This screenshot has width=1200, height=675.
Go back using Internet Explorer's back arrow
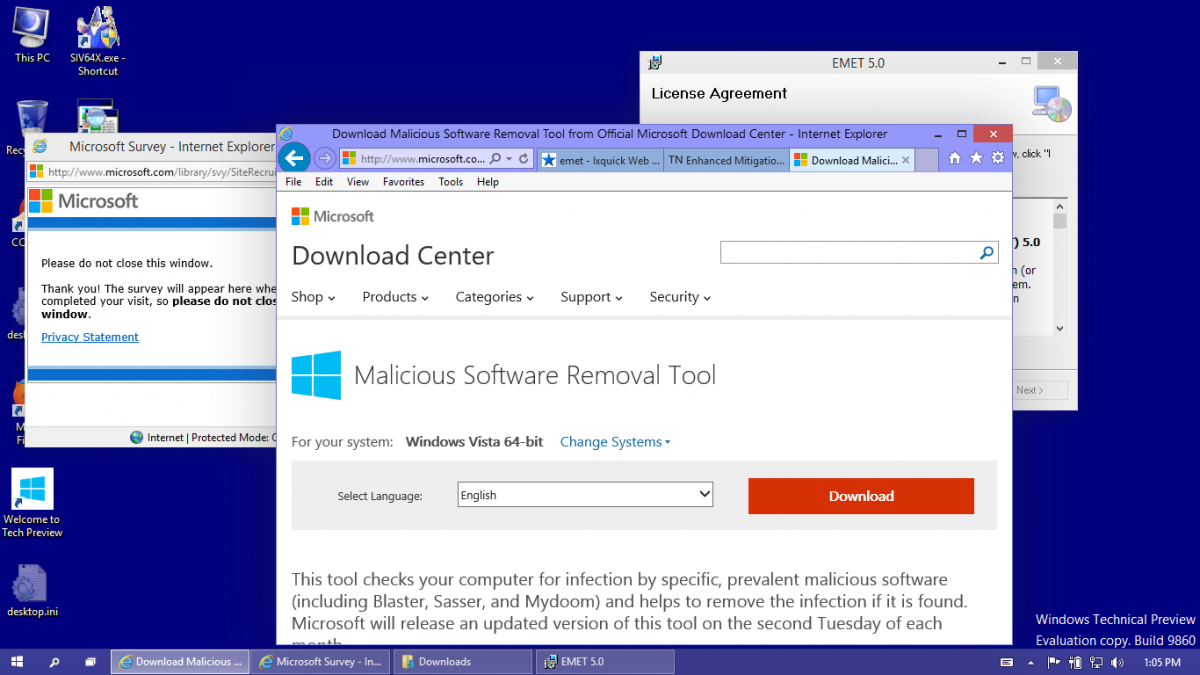pos(293,158)
